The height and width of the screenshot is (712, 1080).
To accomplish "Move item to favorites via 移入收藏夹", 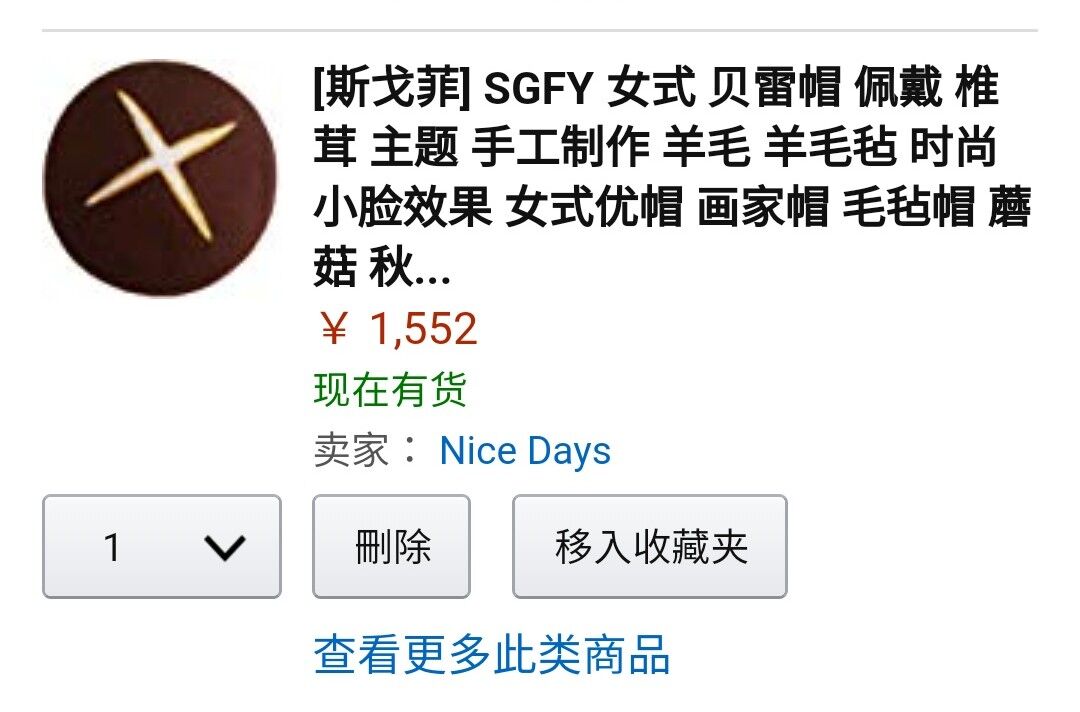I will (x=650, y=546).
